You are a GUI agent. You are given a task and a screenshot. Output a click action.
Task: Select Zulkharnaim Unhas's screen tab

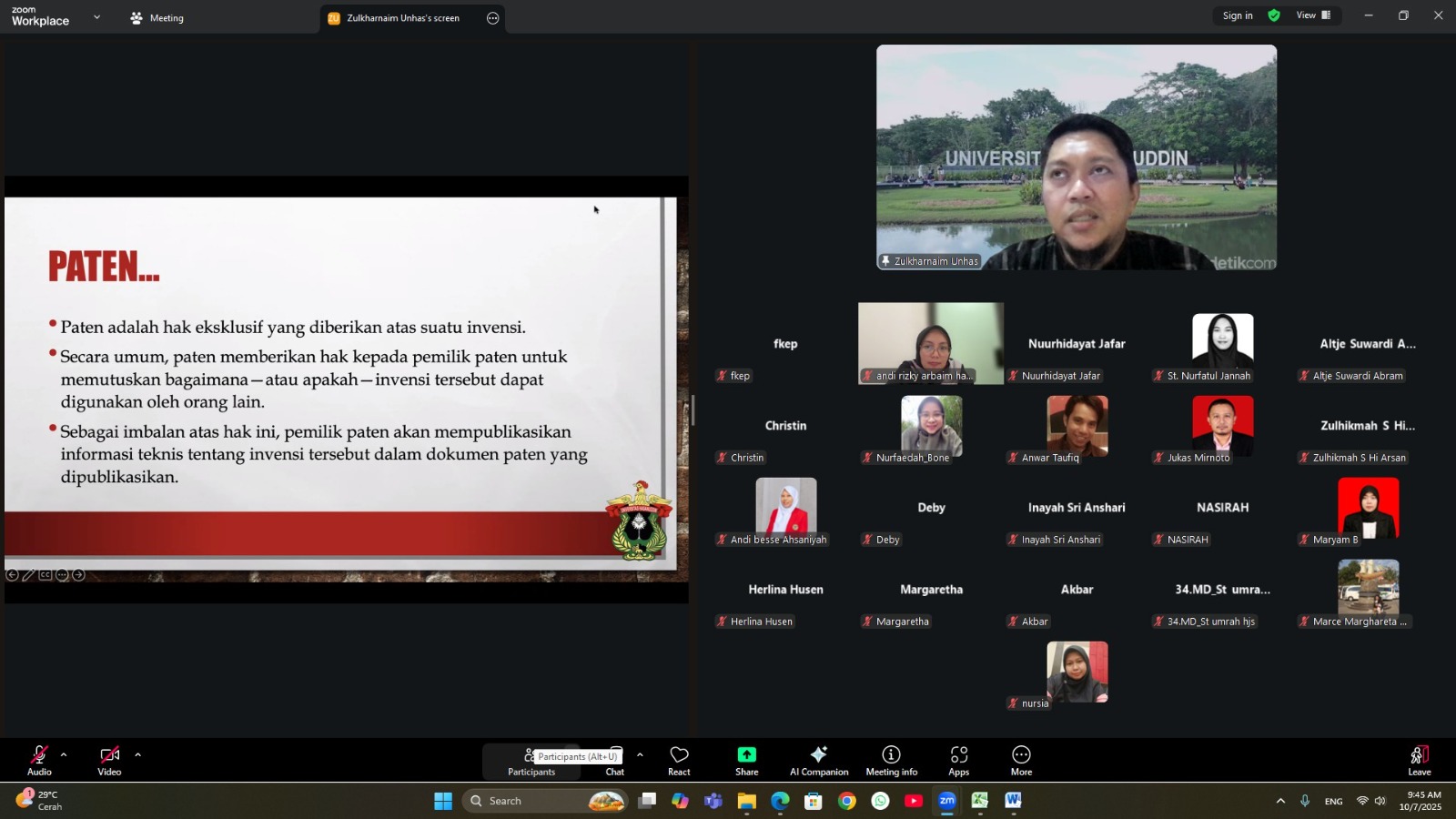click(402, 18)
